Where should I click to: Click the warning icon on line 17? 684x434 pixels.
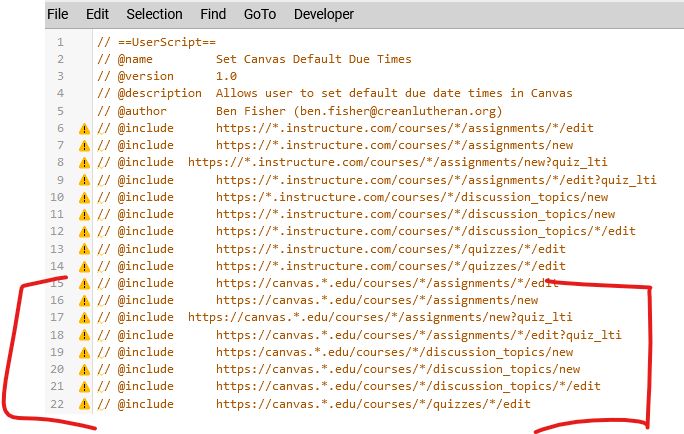(x=84, y=318)
